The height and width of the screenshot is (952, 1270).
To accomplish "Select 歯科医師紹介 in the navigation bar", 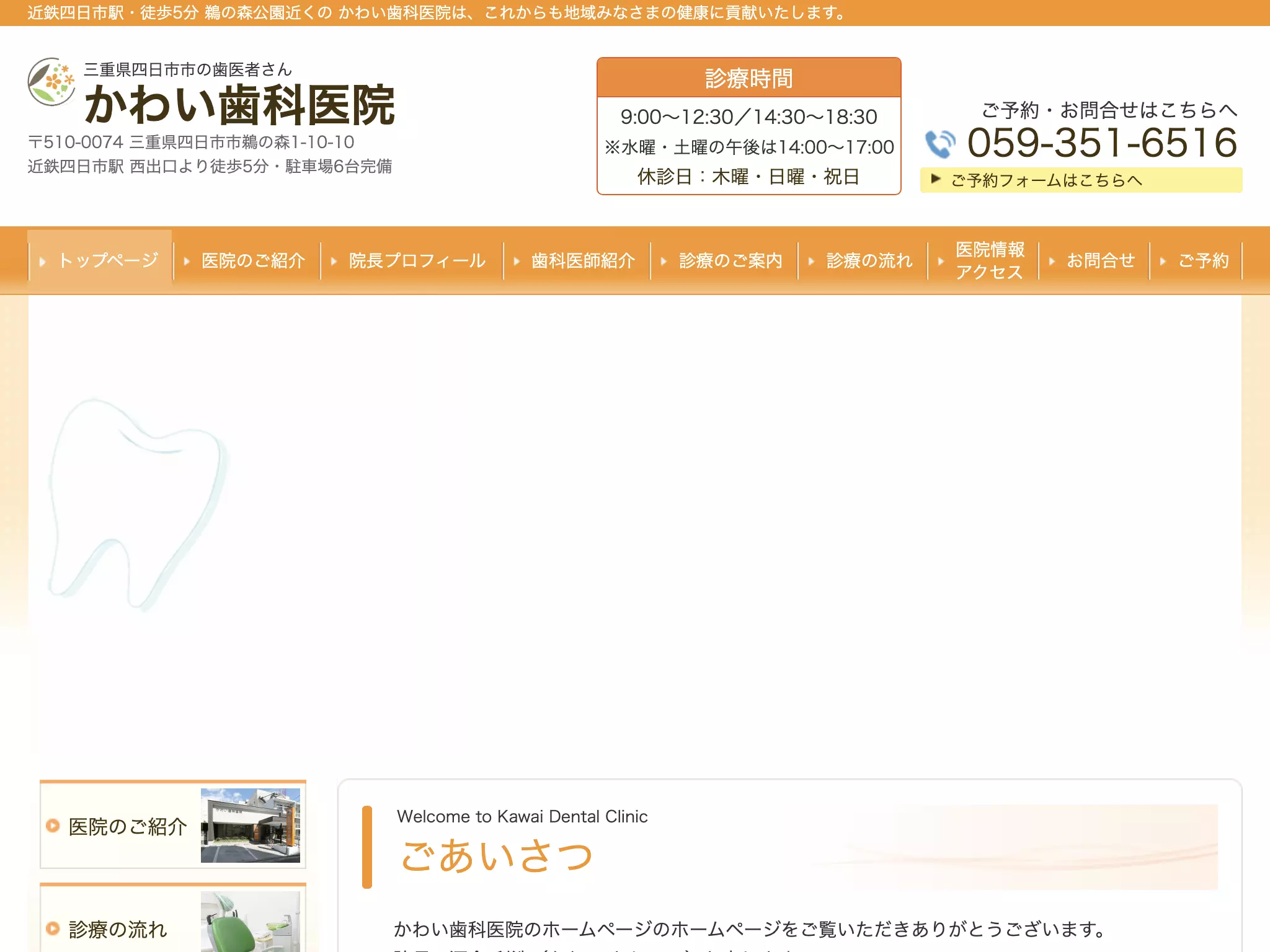I will tap(577, 260).
